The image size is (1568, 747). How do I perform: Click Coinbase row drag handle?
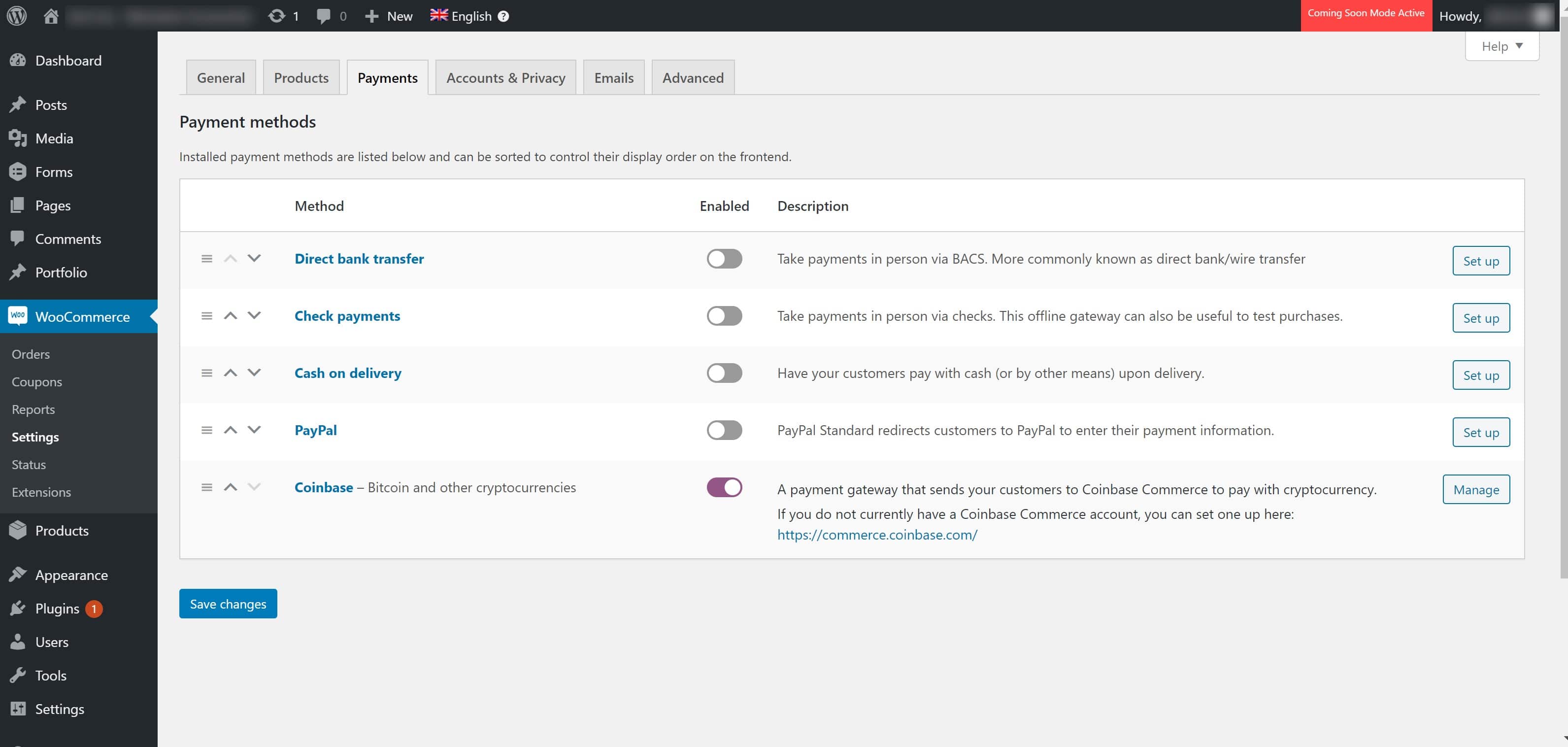(x=207, y=488)
